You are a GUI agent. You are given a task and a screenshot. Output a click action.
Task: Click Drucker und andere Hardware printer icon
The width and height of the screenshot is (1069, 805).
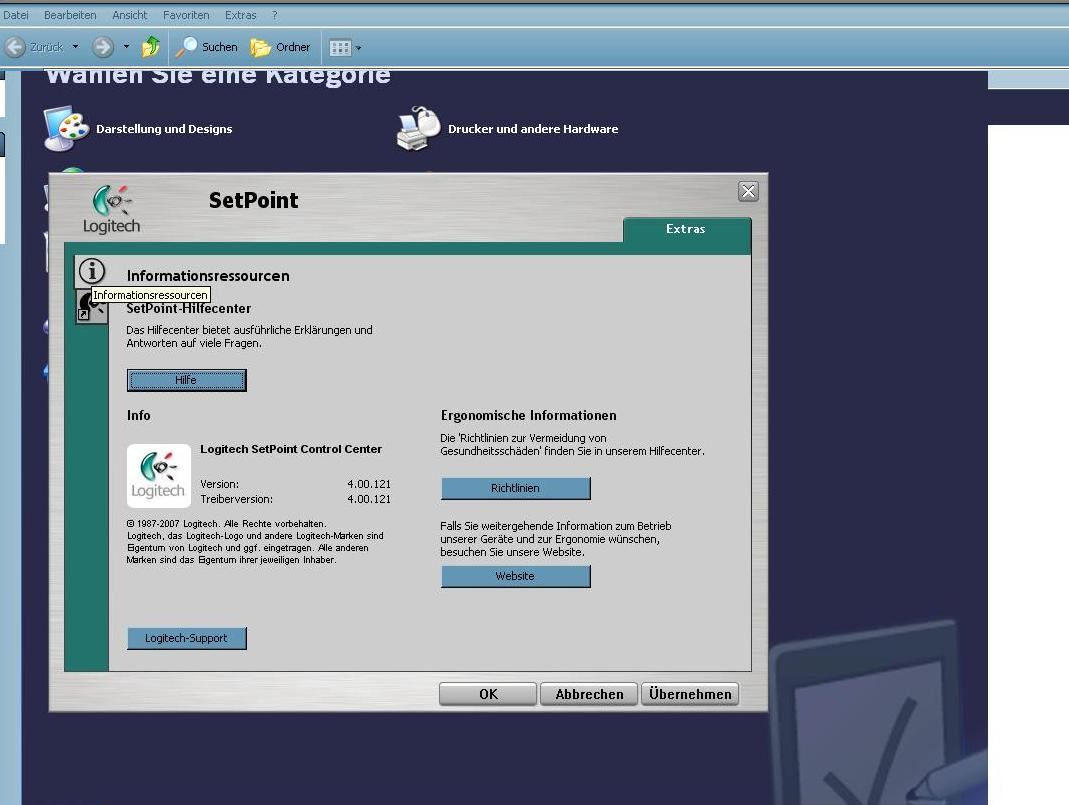pyautogui.click(x=418, y=128)
